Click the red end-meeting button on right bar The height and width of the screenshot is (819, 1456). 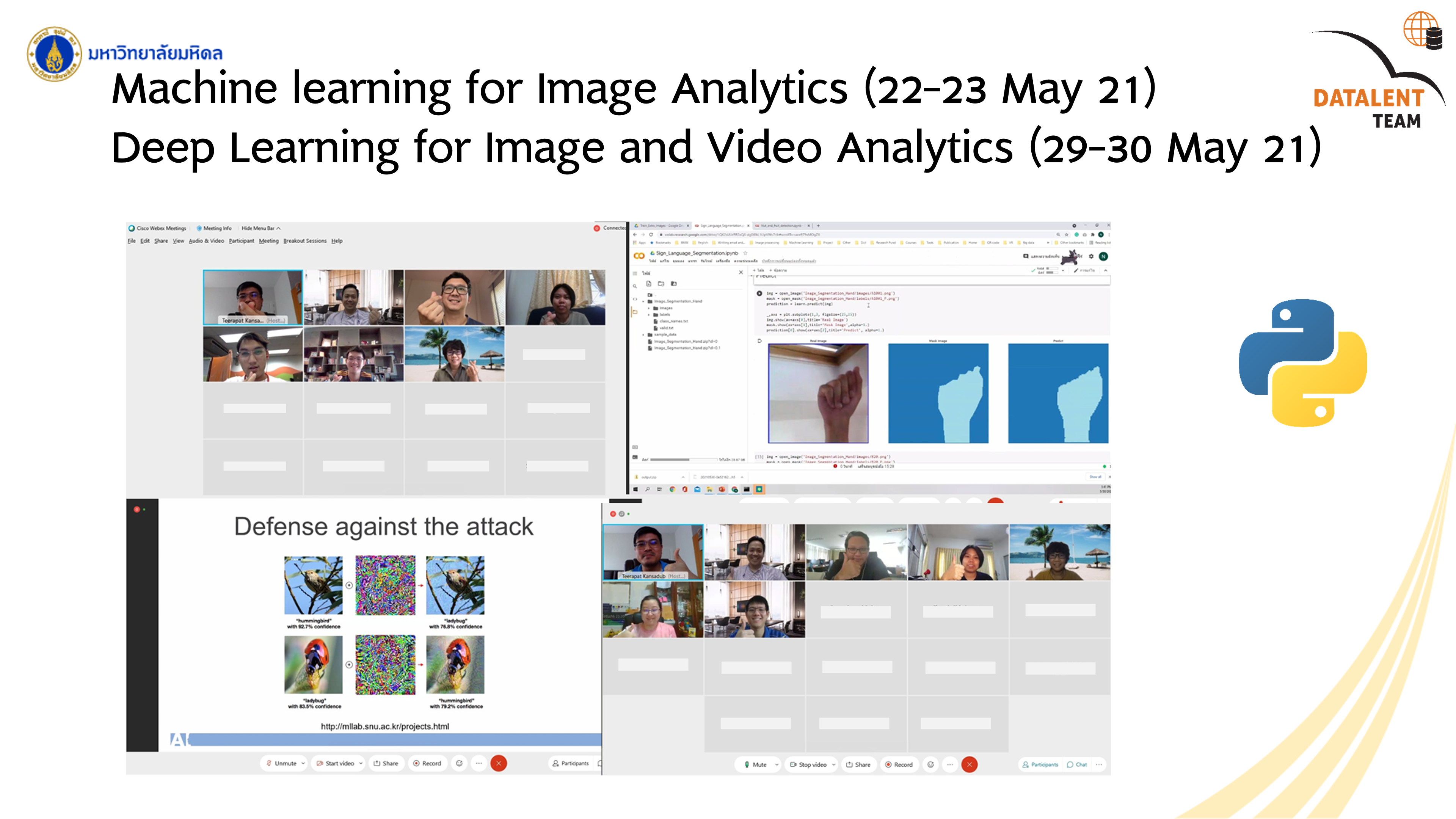970,764
